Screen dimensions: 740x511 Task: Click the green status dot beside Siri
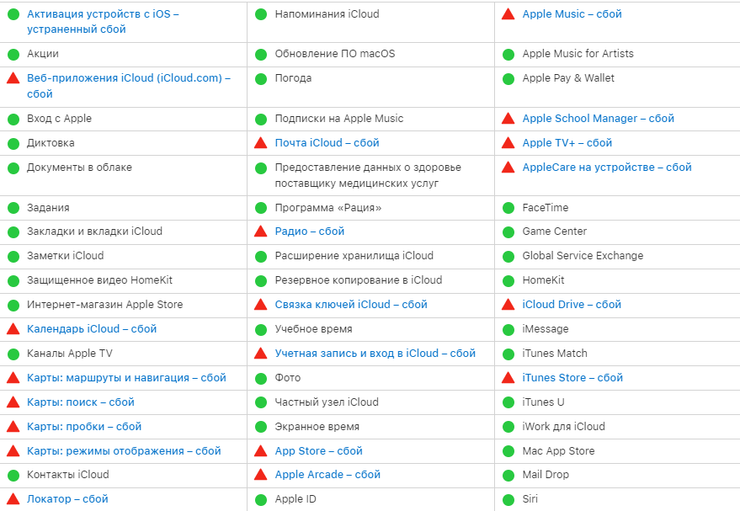[x=508, y=499]
